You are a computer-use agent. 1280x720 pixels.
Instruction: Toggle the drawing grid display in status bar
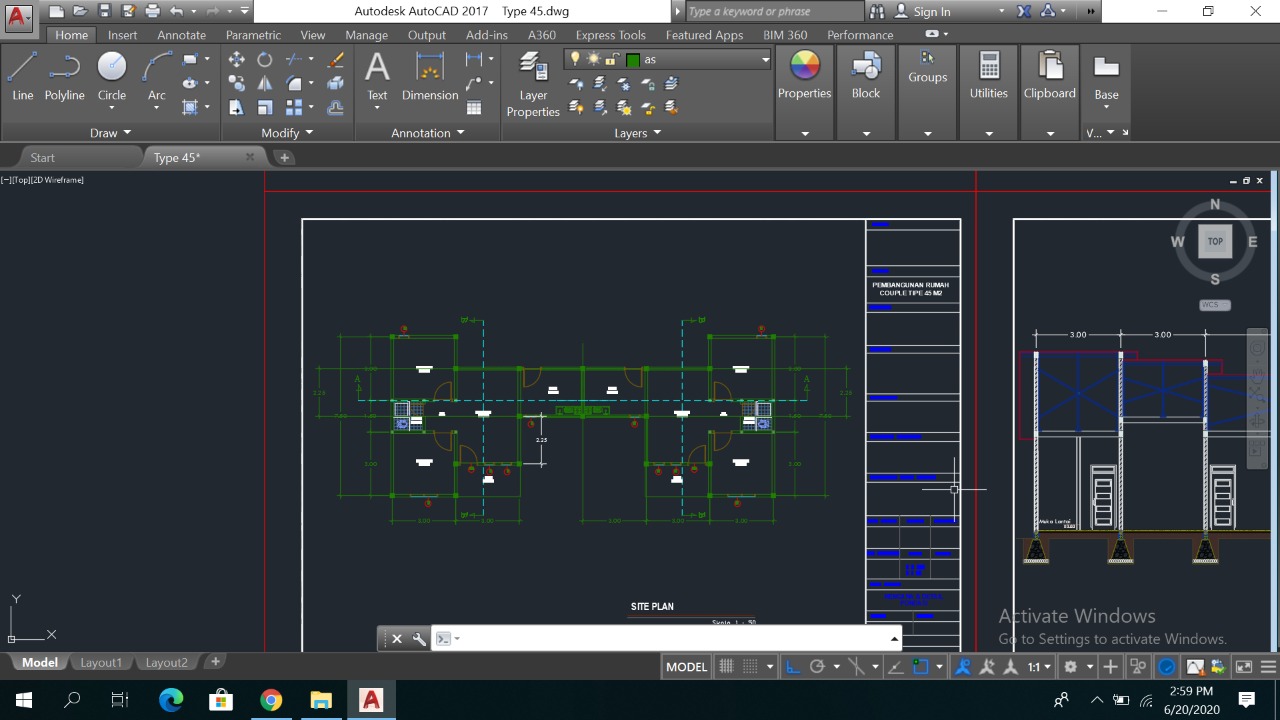click(727, 667)
